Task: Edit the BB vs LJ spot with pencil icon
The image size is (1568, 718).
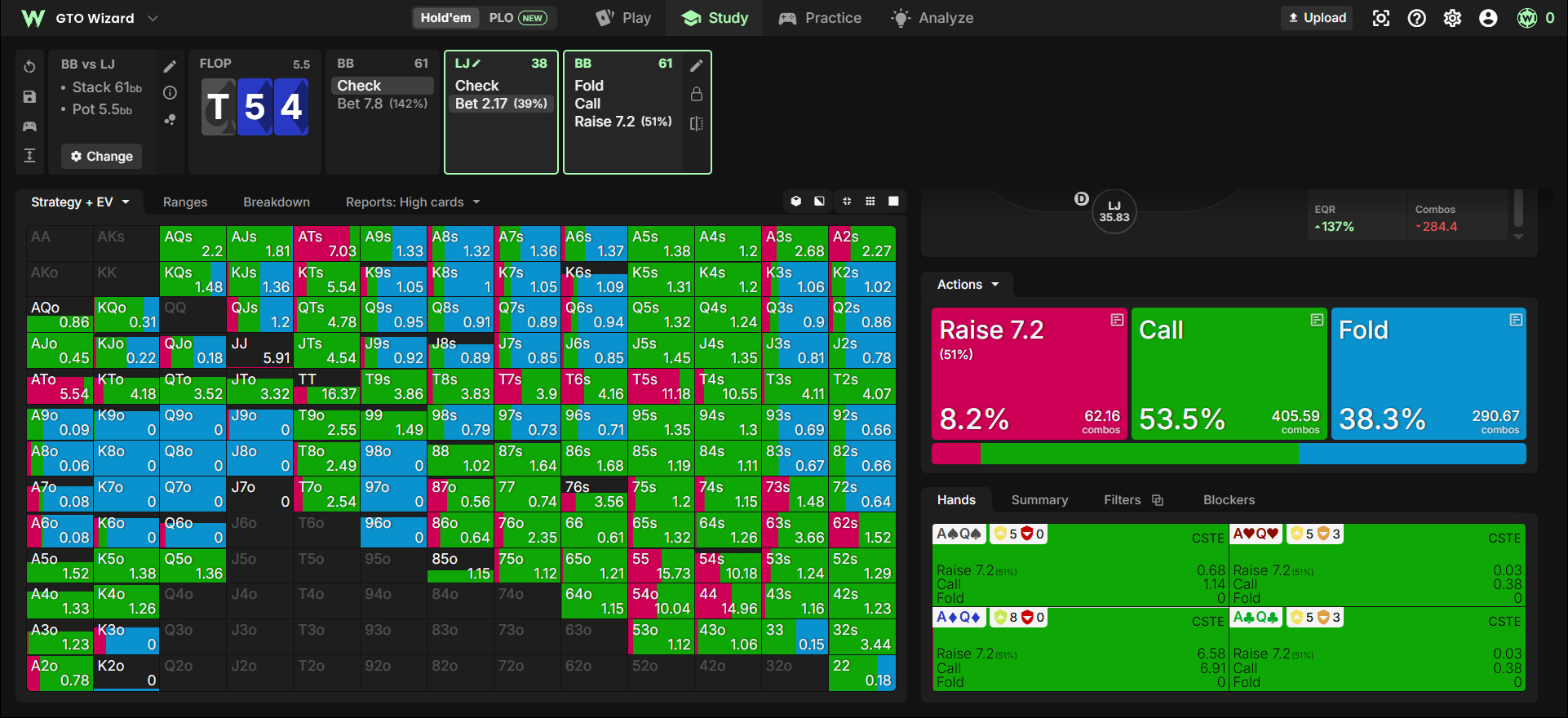Action: point(170,67)
